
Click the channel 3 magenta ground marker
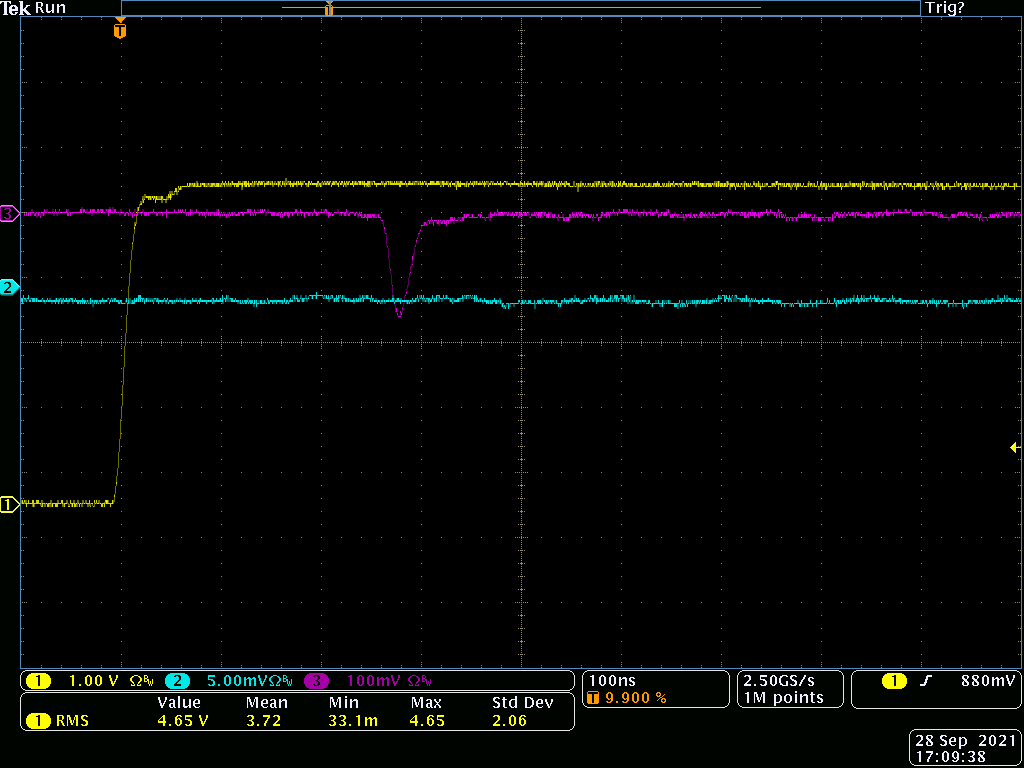click(x=9, y=214)
